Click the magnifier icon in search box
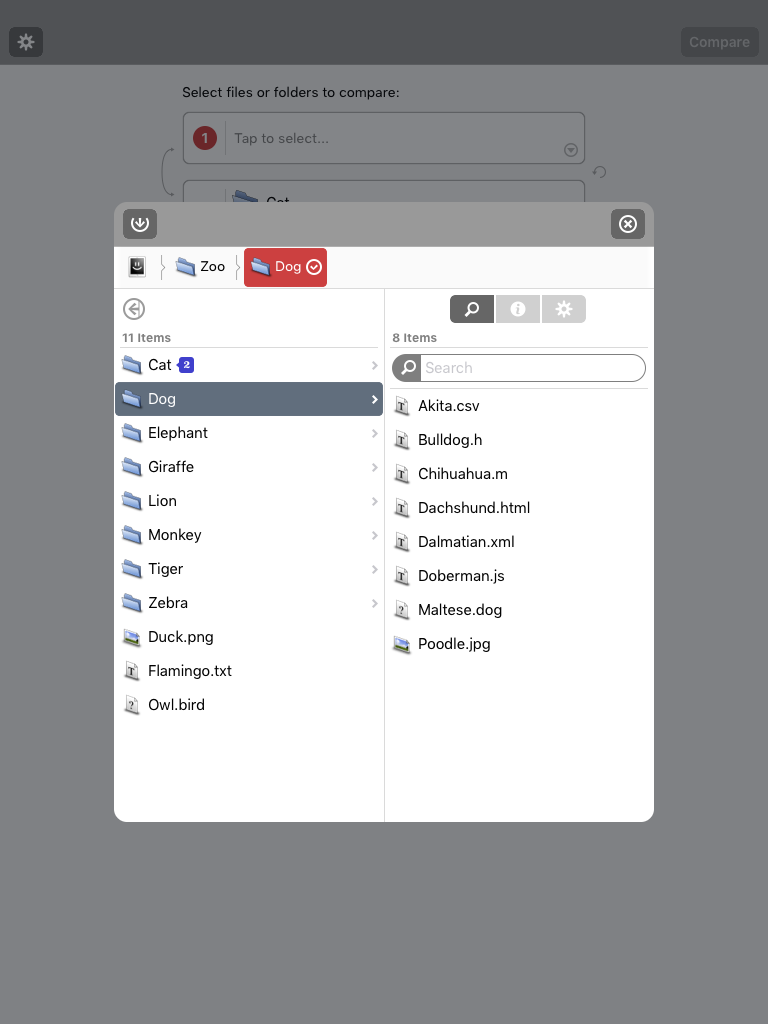Screen dimensions: 768x1024 408,368
